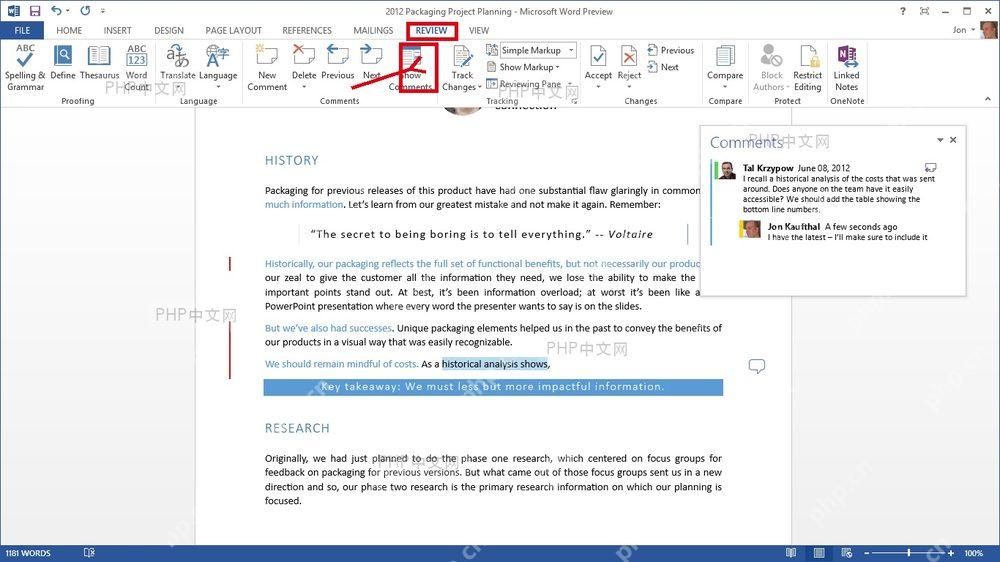Zoom out with the minus button

click(x=867, y=553)
